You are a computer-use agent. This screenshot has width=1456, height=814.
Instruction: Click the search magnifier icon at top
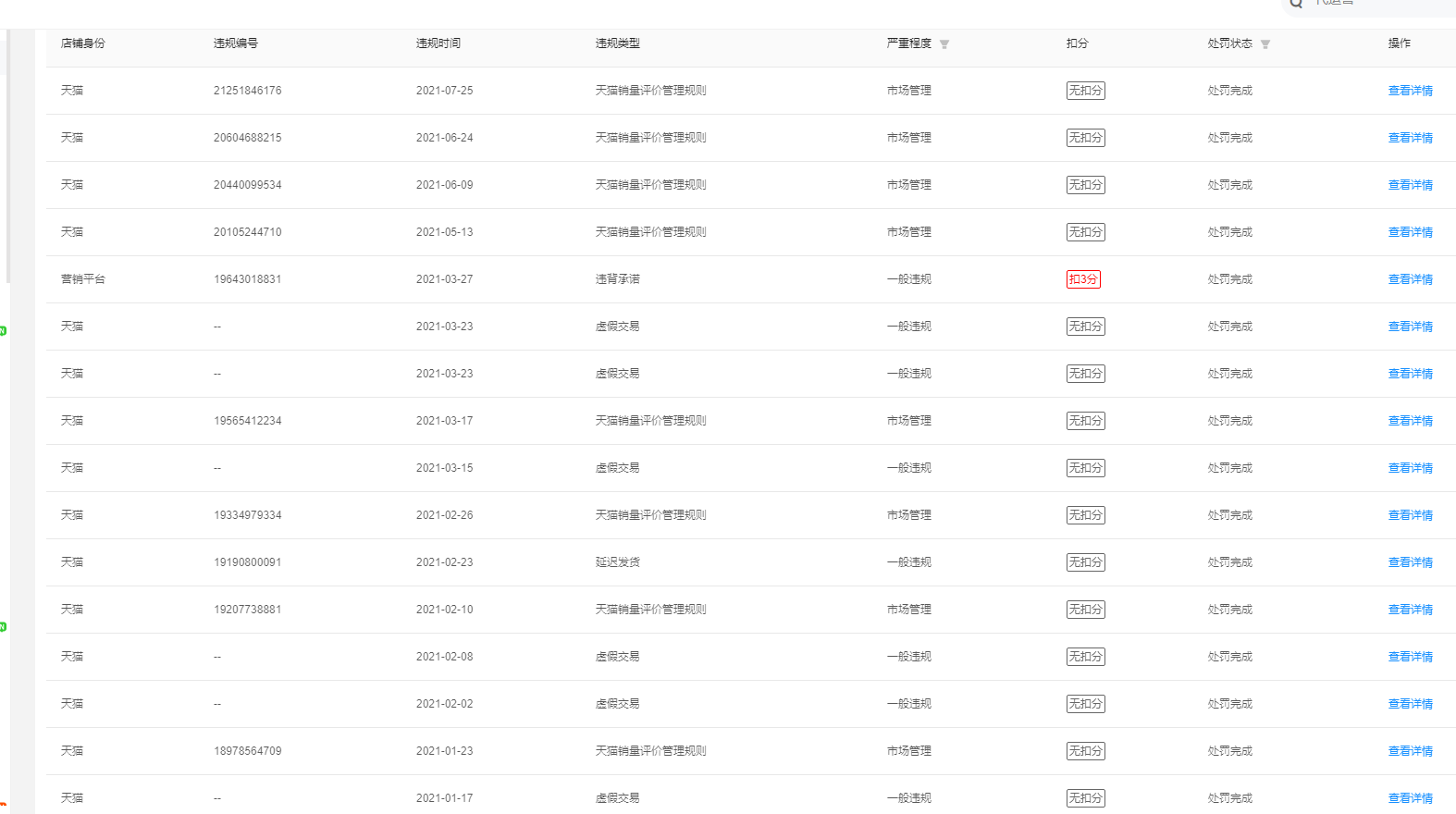1296,4
